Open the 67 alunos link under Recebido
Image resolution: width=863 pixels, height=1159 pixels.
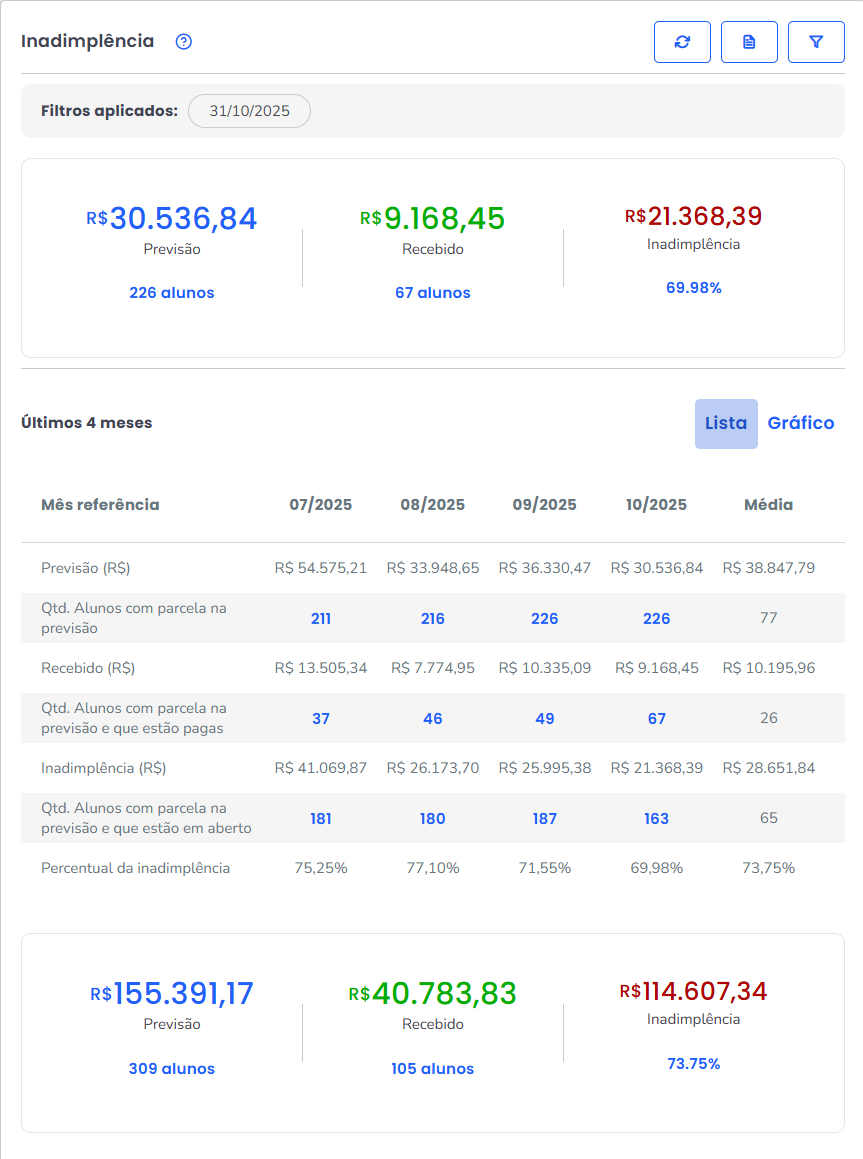point(432,293)
